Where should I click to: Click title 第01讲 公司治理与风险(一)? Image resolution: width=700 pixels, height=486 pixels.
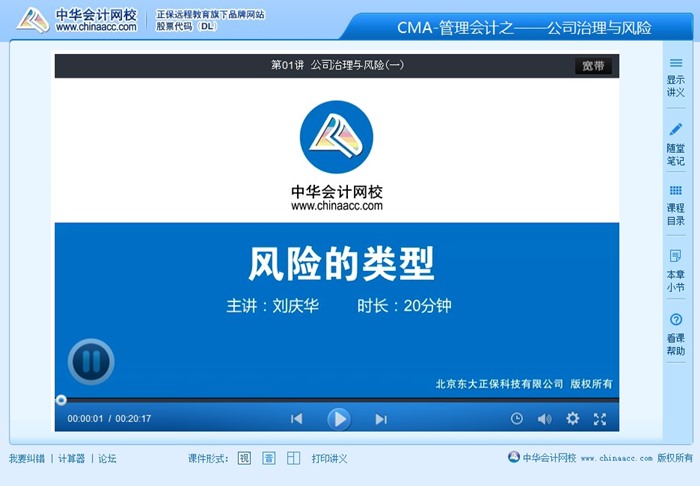(x=338, y=65)
